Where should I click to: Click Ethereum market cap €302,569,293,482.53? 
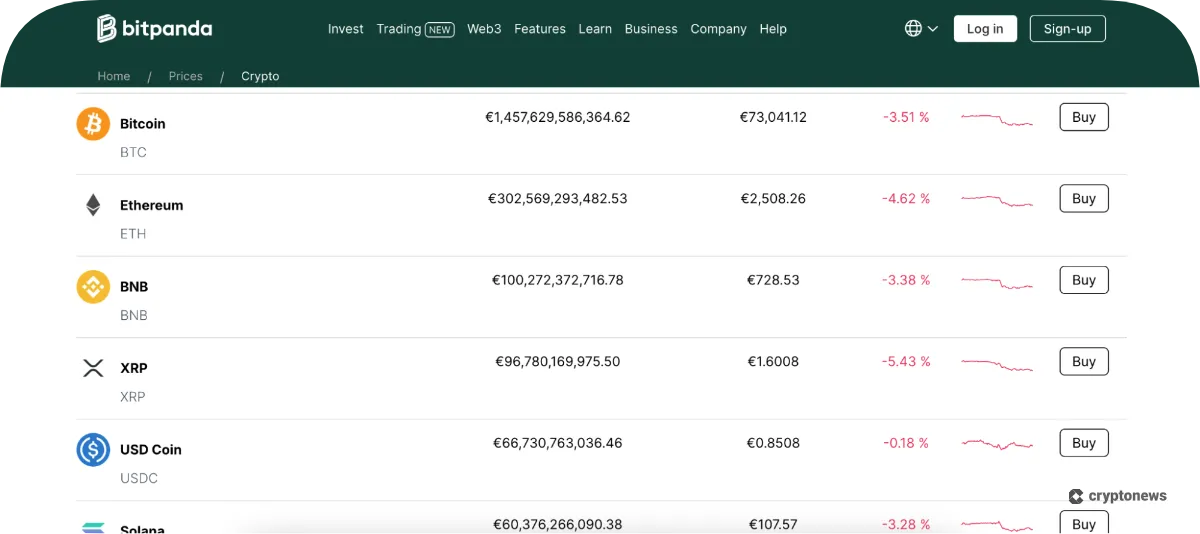tap(558, 198)
